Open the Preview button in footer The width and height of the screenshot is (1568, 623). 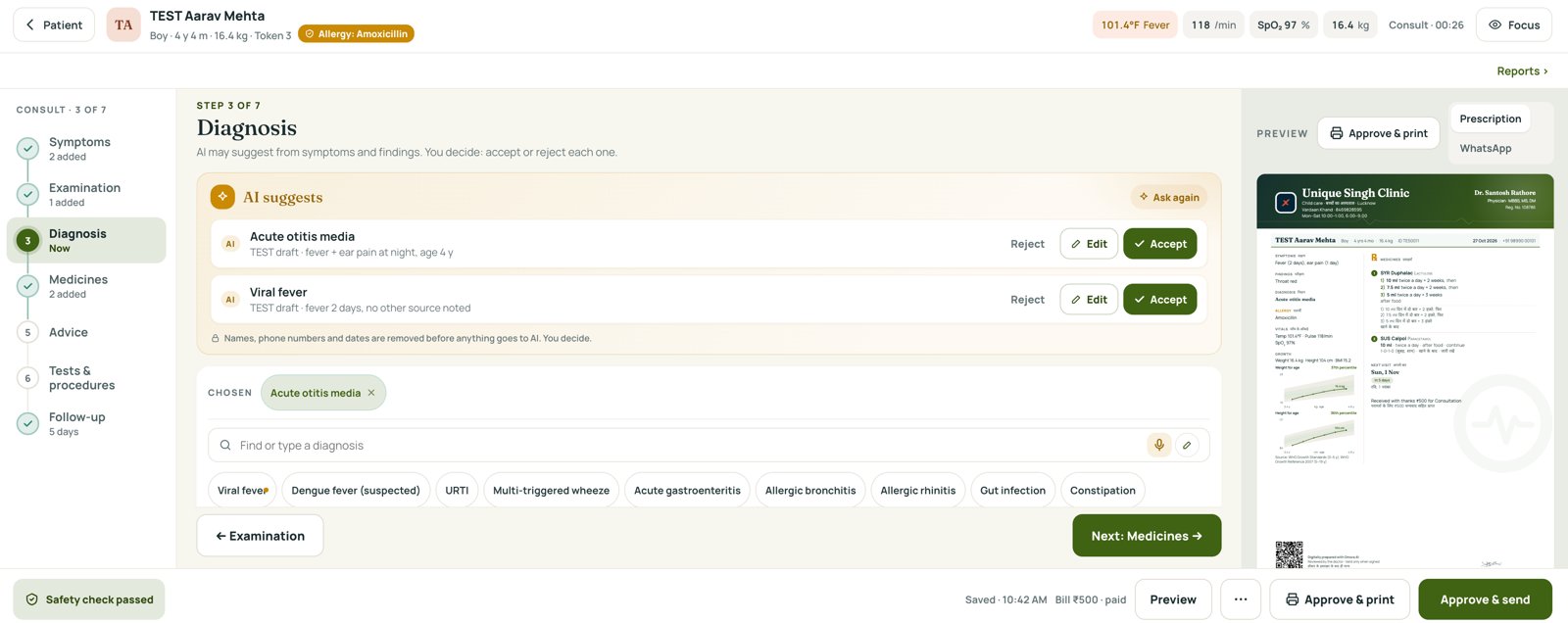[x=1173, y=599]
